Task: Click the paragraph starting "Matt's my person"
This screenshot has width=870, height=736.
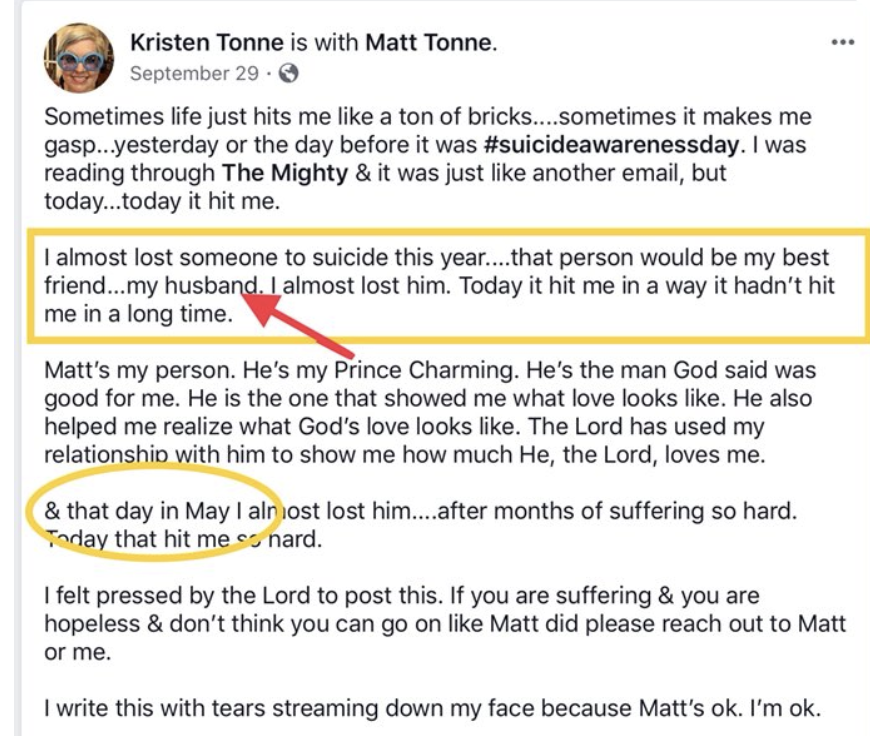Action: click(x=430, y=412)
